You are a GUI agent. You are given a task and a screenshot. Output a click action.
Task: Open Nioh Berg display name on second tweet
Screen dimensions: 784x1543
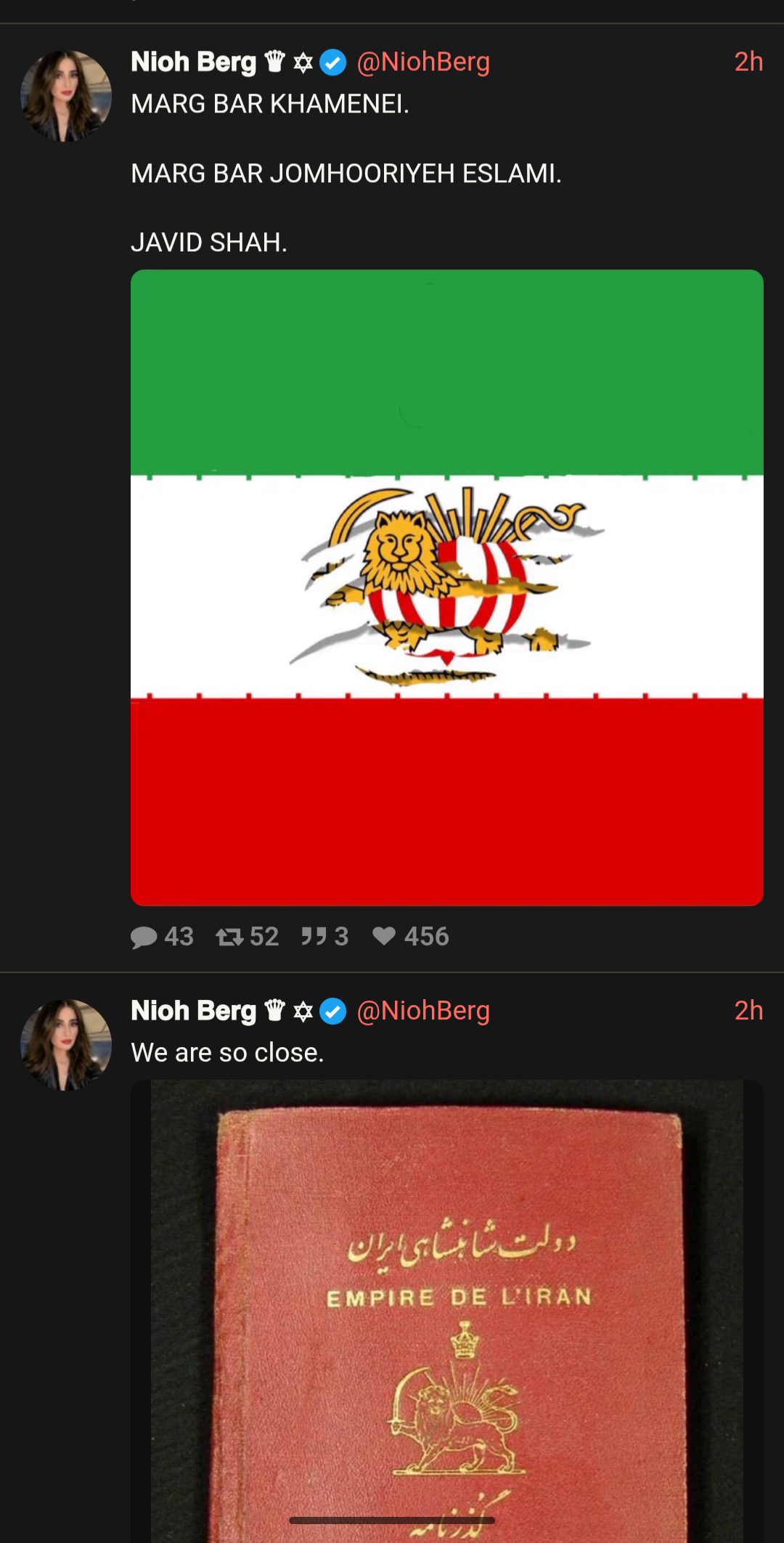coord(193,1011)
